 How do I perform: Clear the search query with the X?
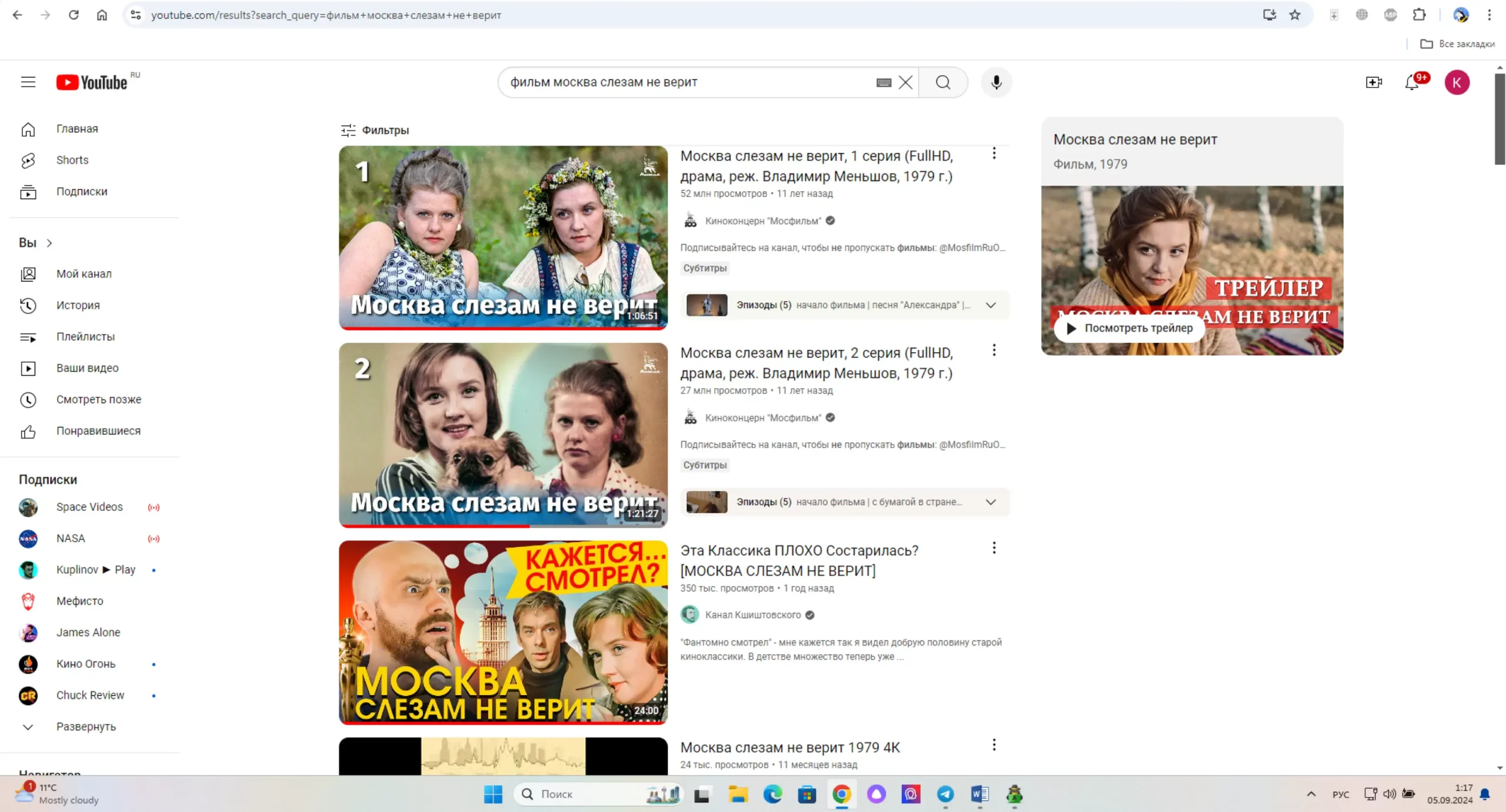click(x=906, y=82)
